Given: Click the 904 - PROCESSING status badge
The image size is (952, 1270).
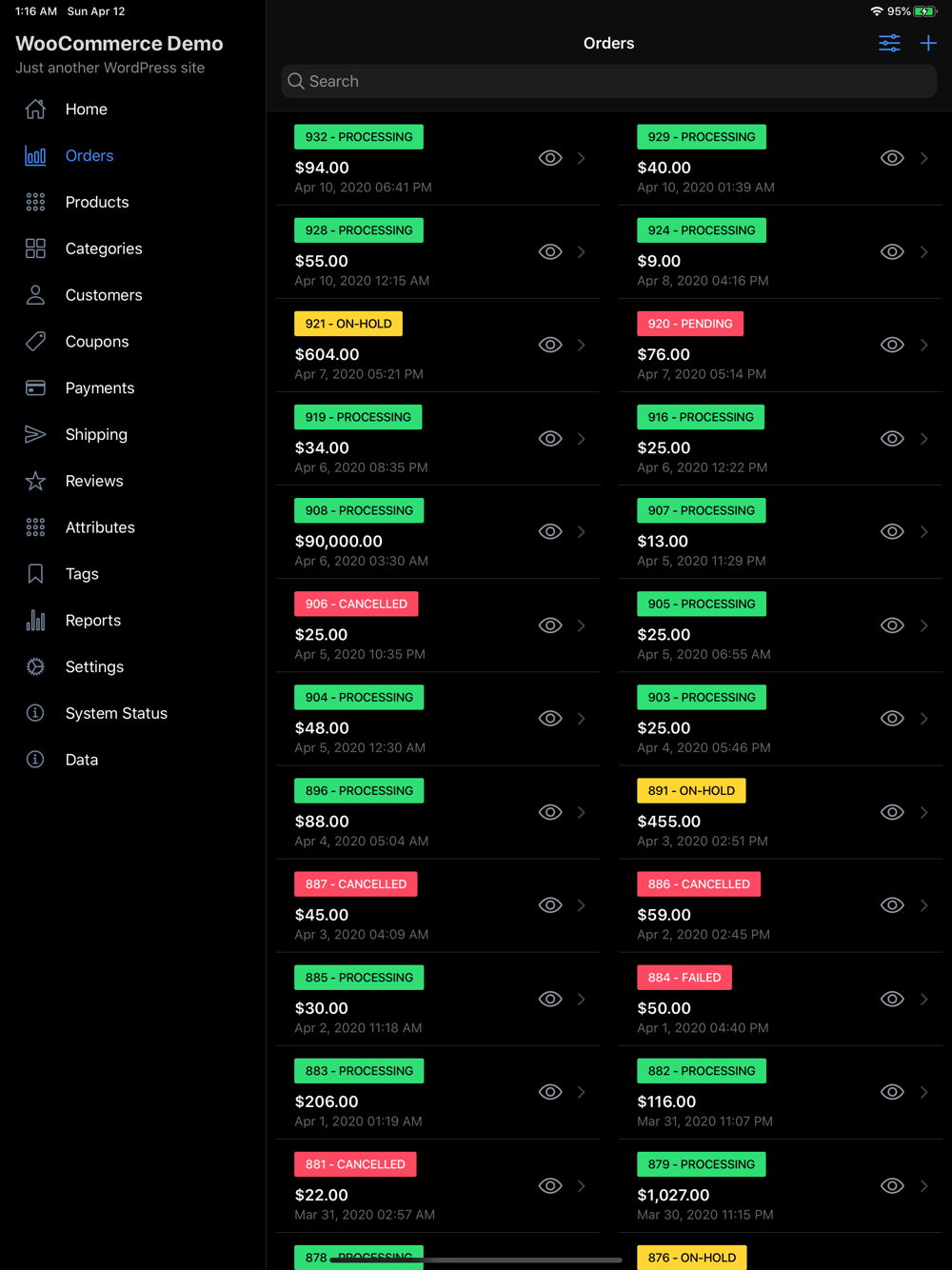Looking at the screenshot, I should click(359, 697).
